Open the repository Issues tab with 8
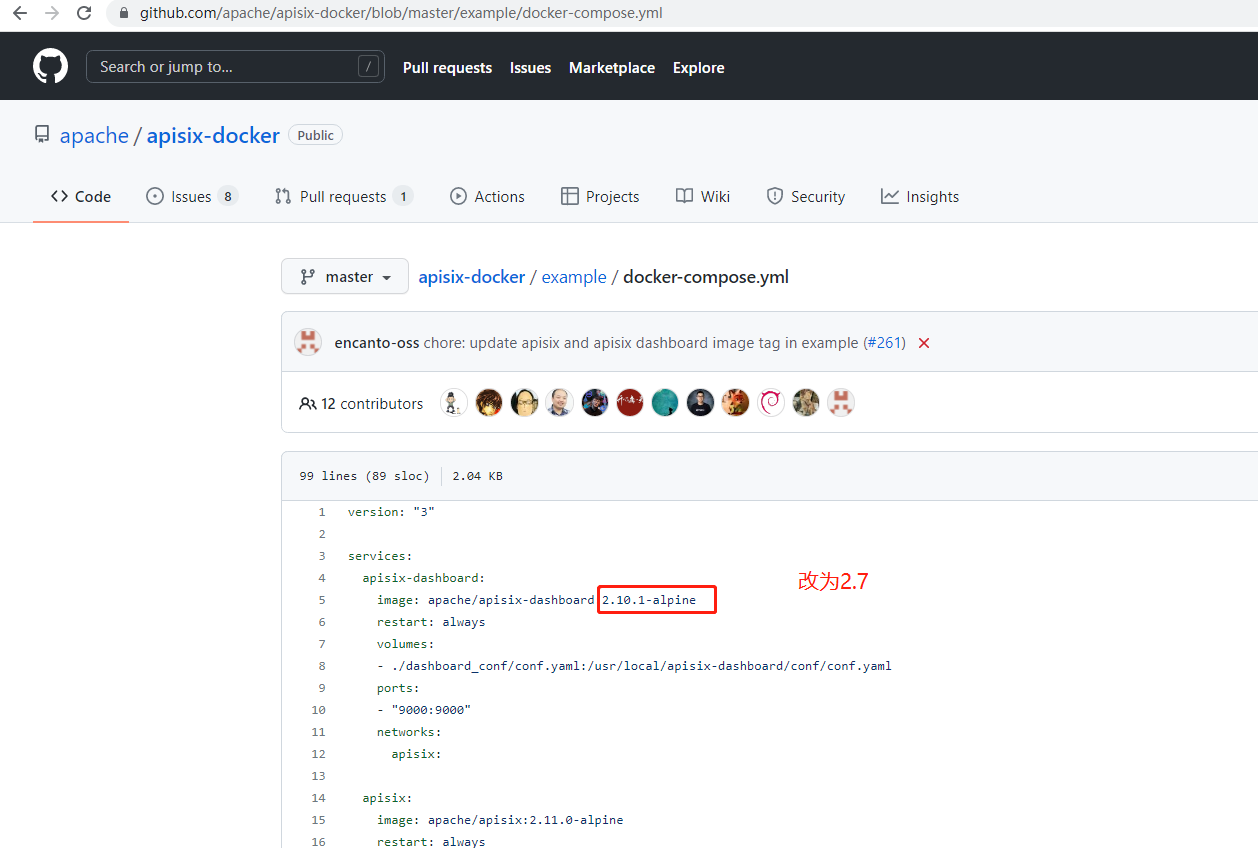 pos(192,196)
